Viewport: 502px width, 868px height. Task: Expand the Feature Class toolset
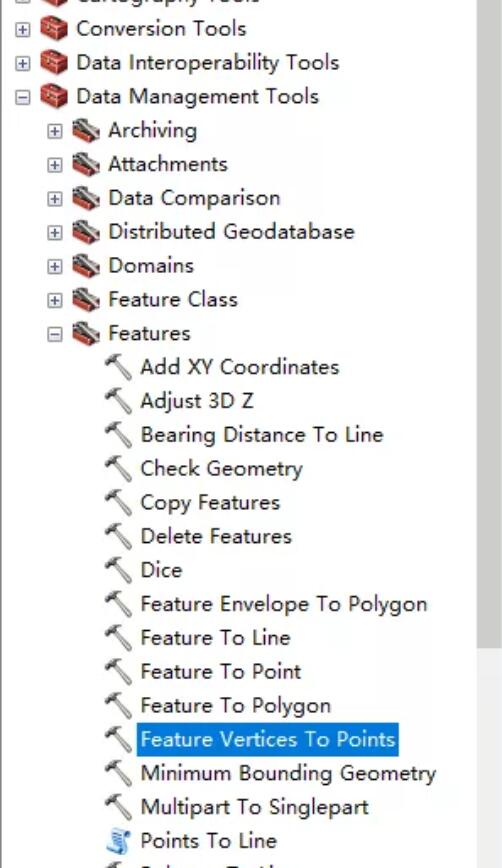54,301
